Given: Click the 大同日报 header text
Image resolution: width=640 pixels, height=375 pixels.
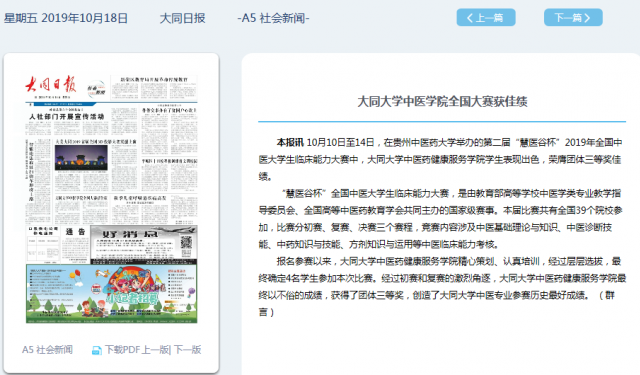Looking at the screenshot, I should 182,18.
